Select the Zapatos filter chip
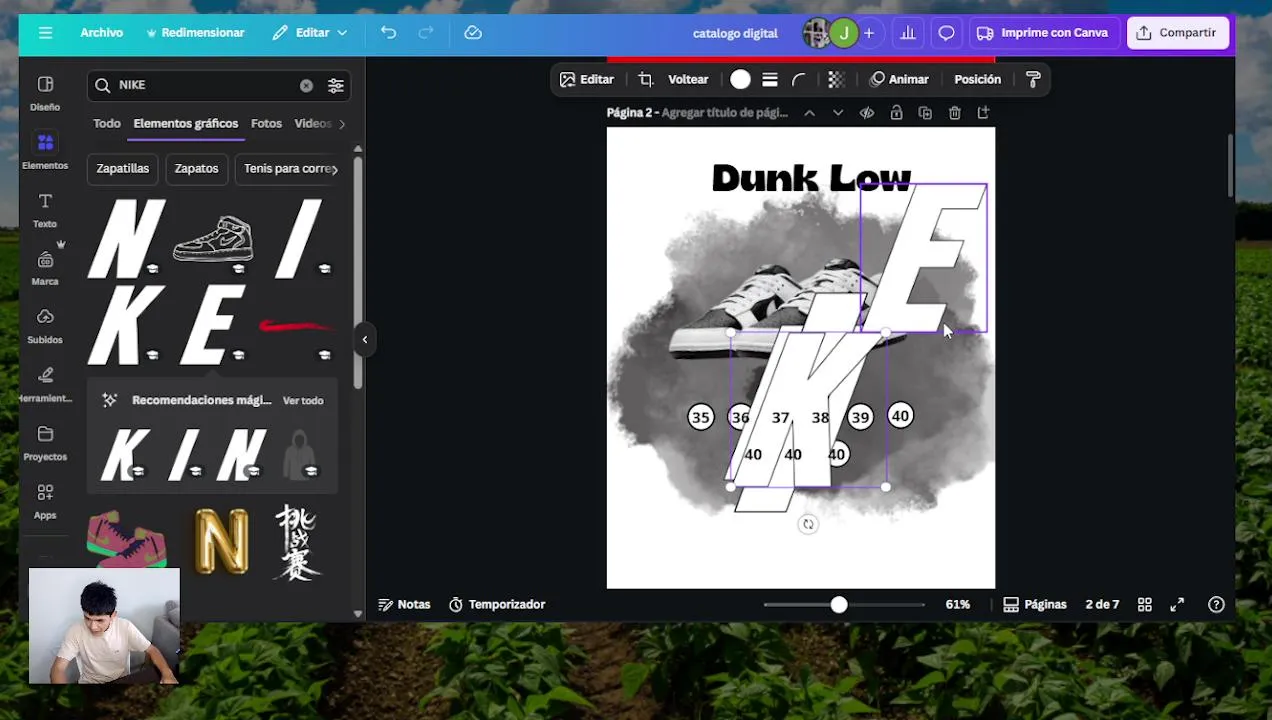 [x=196, y=168]
